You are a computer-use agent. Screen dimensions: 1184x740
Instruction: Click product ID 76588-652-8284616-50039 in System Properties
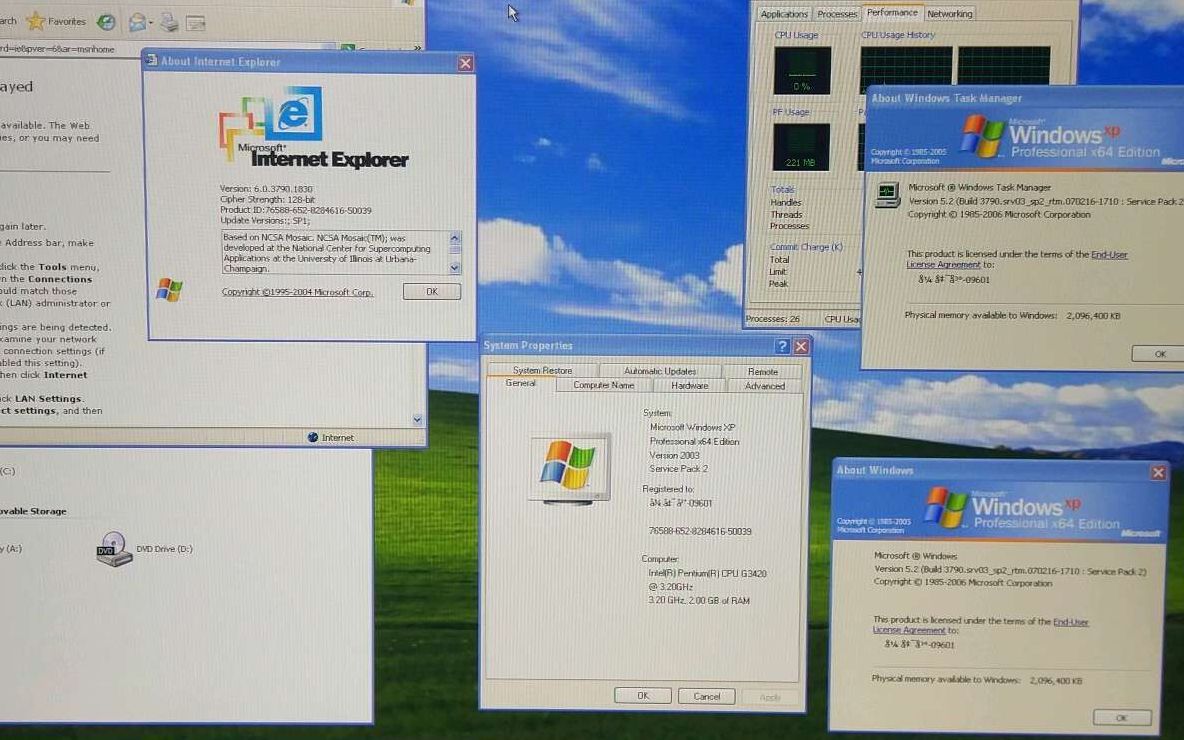[x=700, y=532]
